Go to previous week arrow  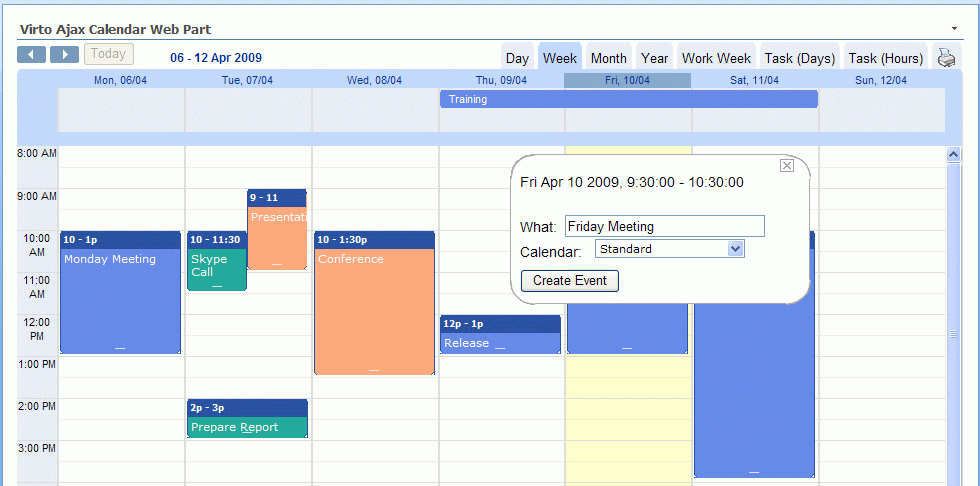click(x=31, y=55)
